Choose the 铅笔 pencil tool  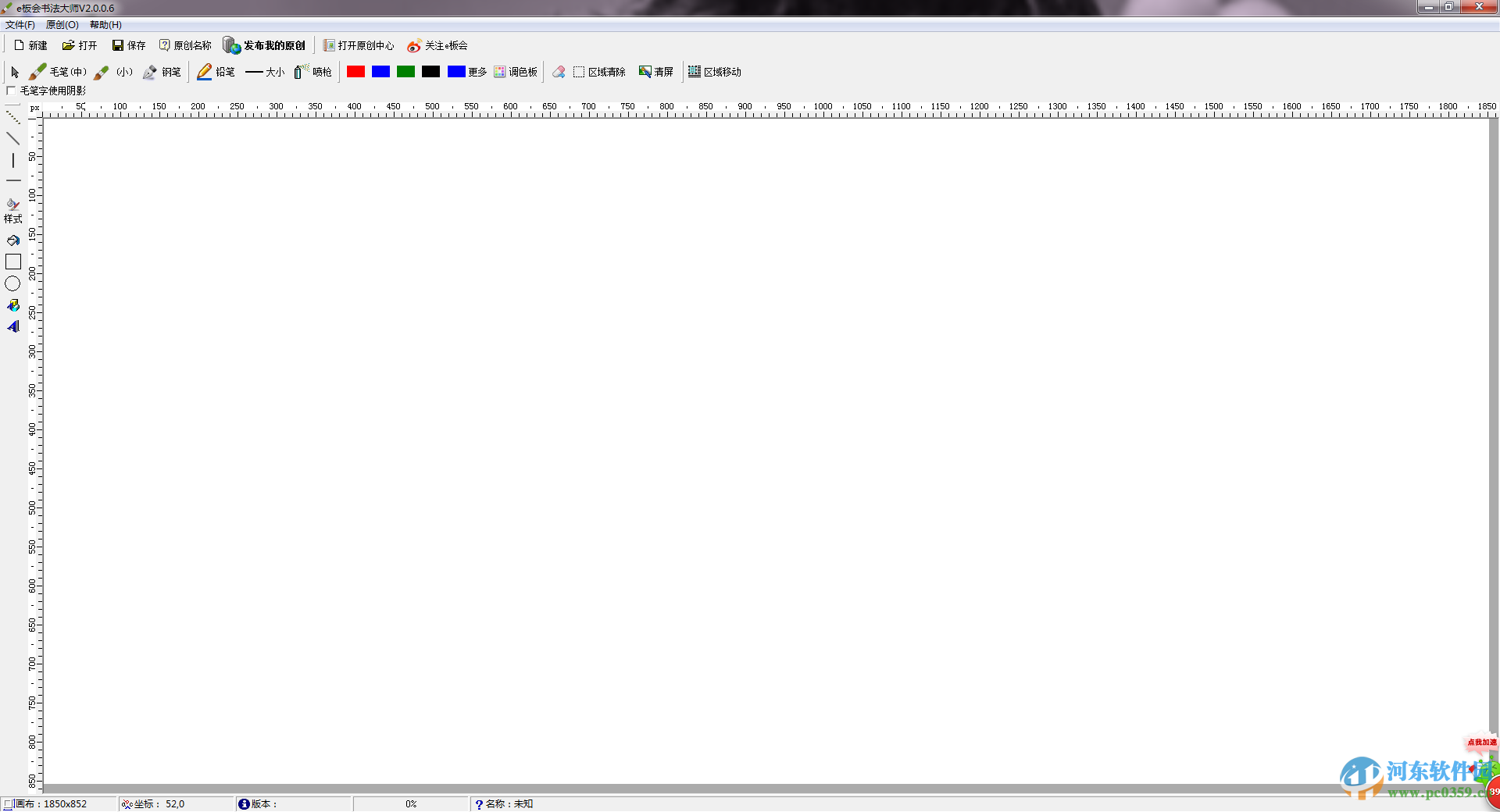click(x=216, y=72)
